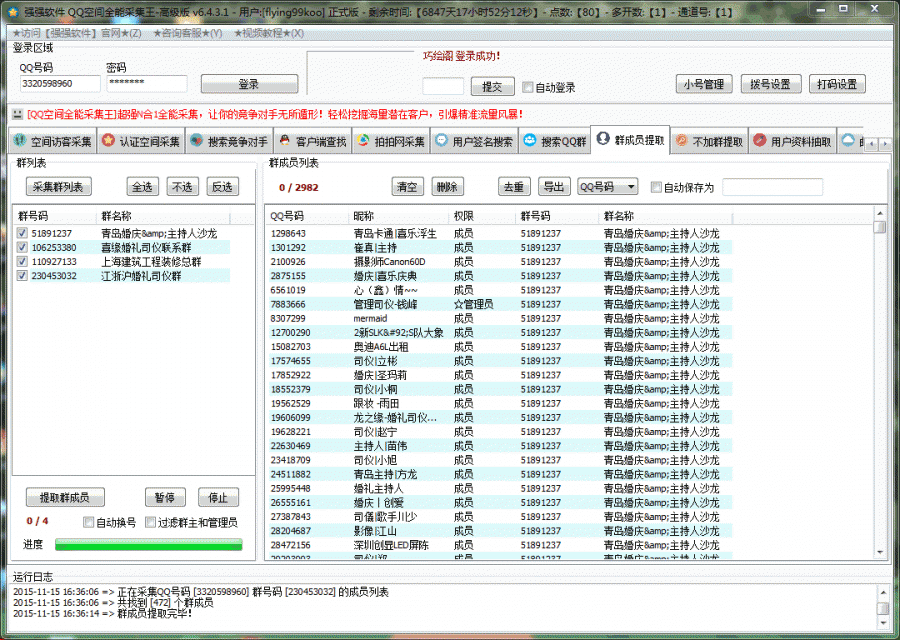
Task: Uncheck group 230453032 checkbox
Action: [x=22, y=276]
